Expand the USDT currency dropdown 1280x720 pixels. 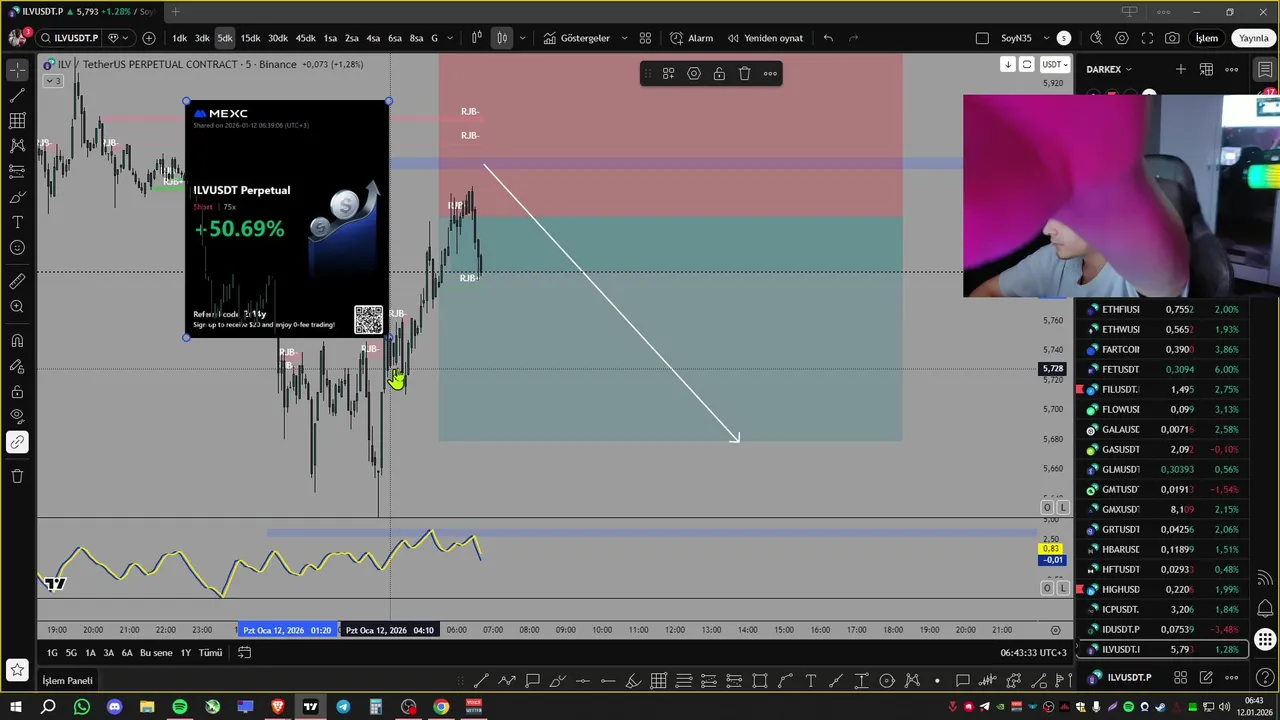click(1054, 64)
